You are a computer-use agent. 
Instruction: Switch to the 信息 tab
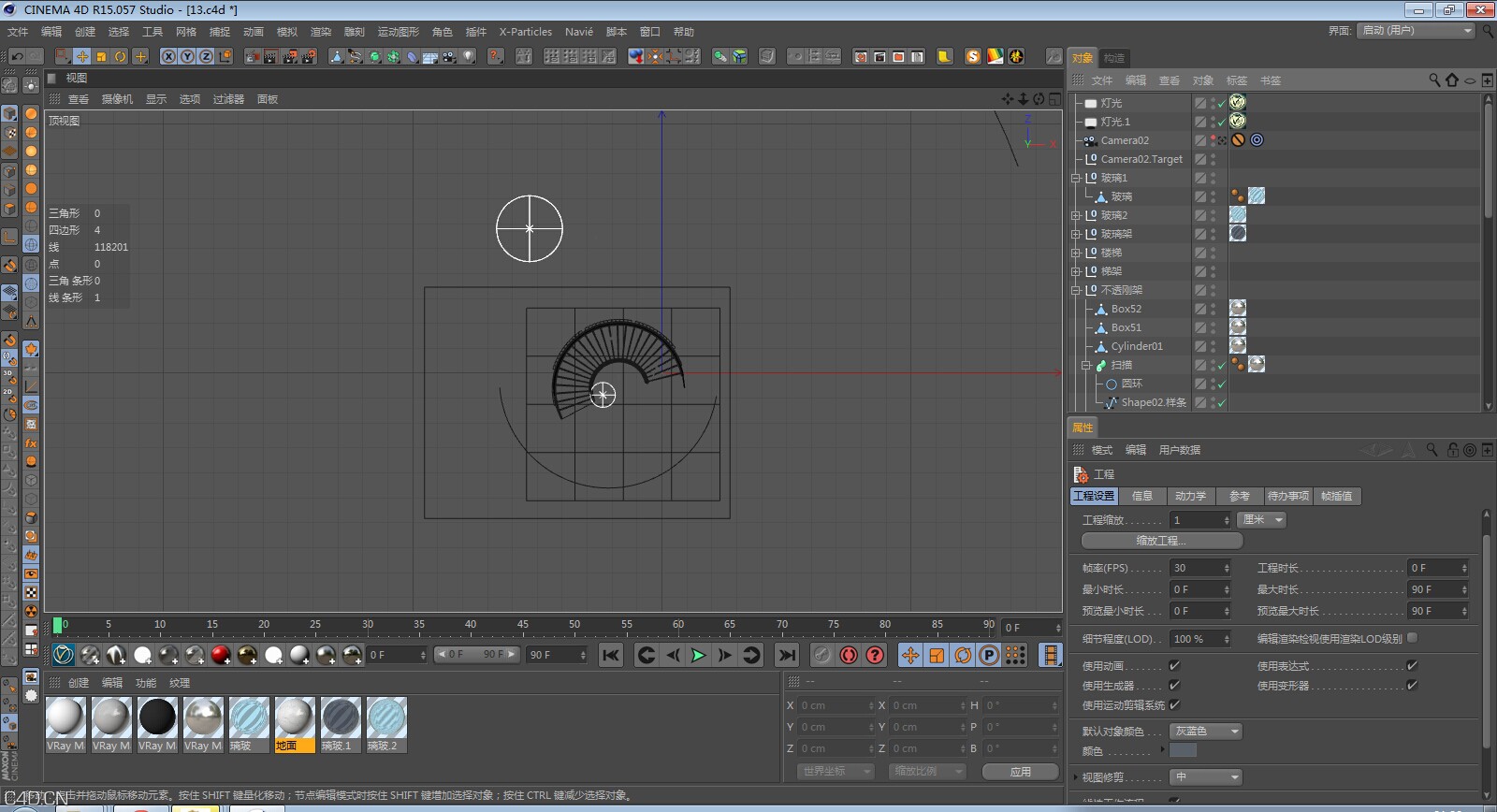[1142, 496]
